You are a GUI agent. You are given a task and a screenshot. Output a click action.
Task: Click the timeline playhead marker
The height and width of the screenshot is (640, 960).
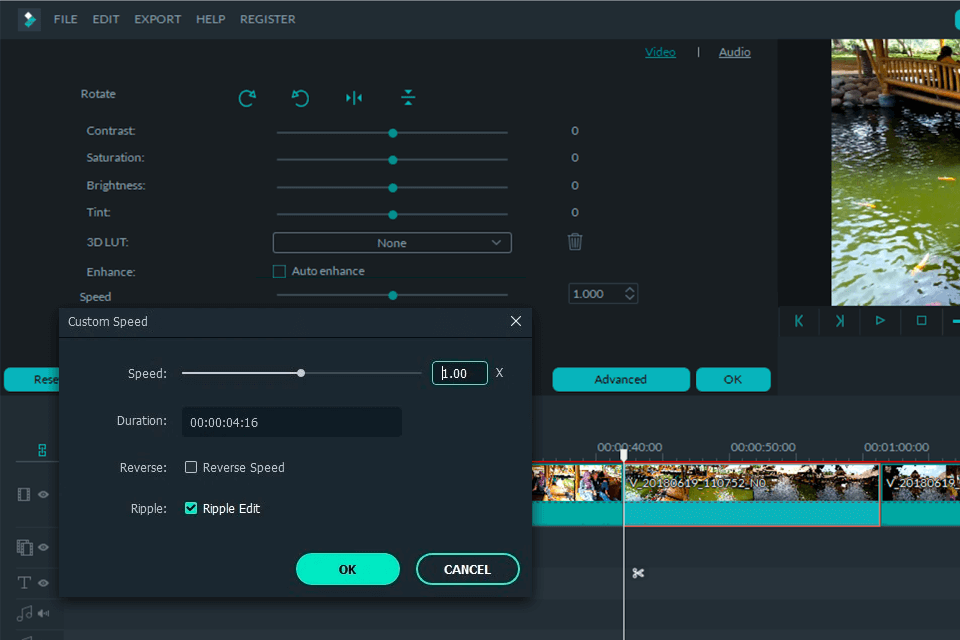pyautogui.click(x=624, y=454)
